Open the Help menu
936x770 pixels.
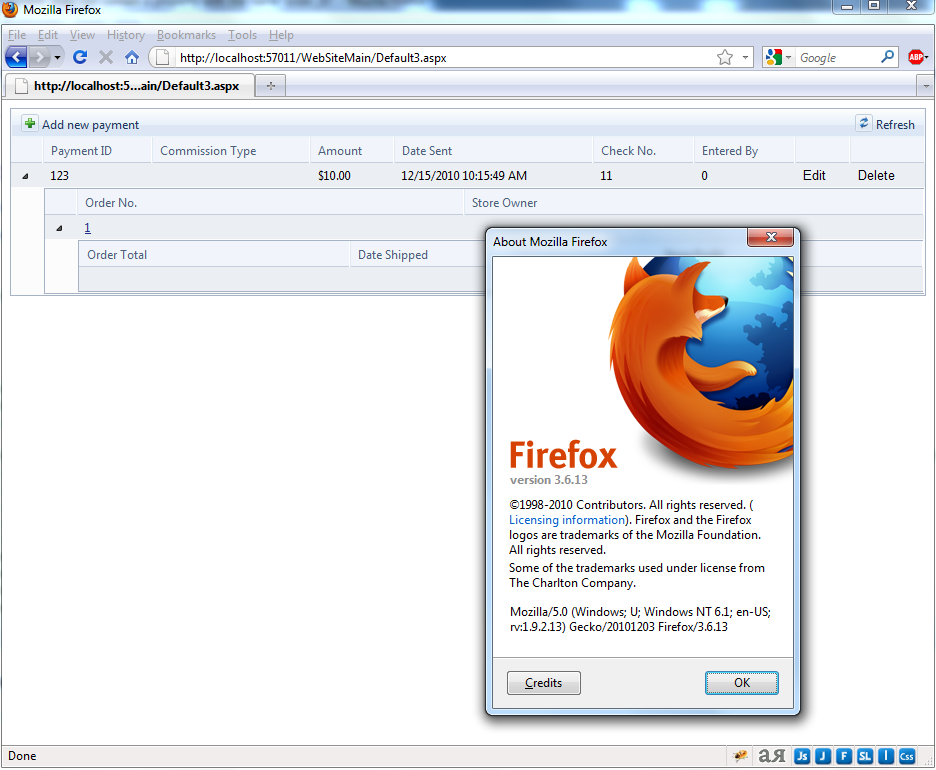tap(281, 35)
